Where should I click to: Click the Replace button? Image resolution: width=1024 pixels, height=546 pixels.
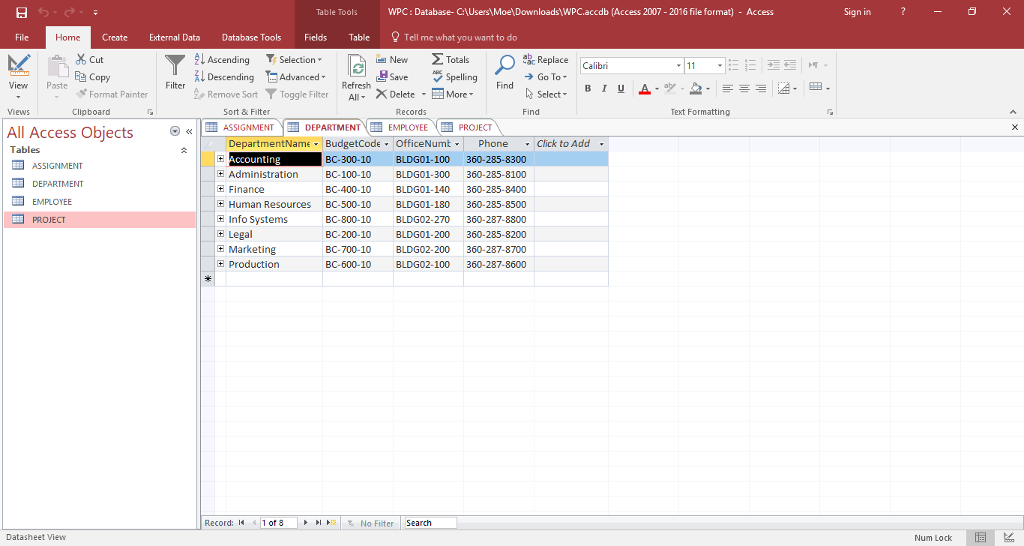click(x=546, y=60)
